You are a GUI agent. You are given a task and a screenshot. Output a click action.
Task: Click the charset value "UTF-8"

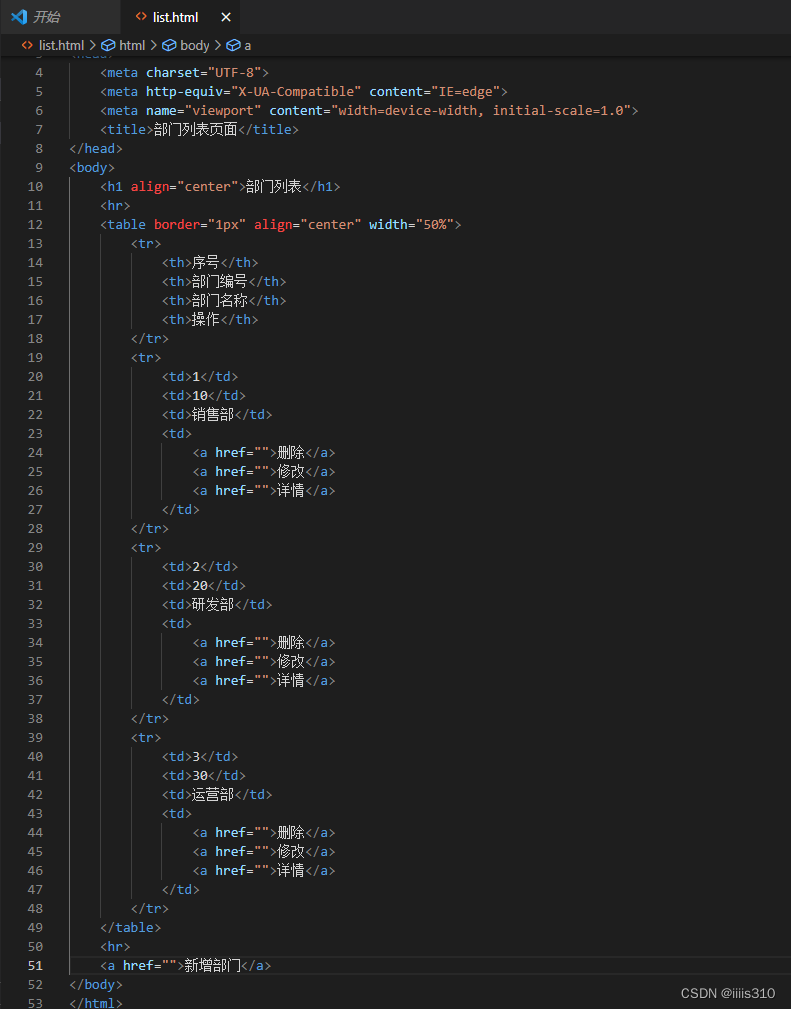click(234, 73)
